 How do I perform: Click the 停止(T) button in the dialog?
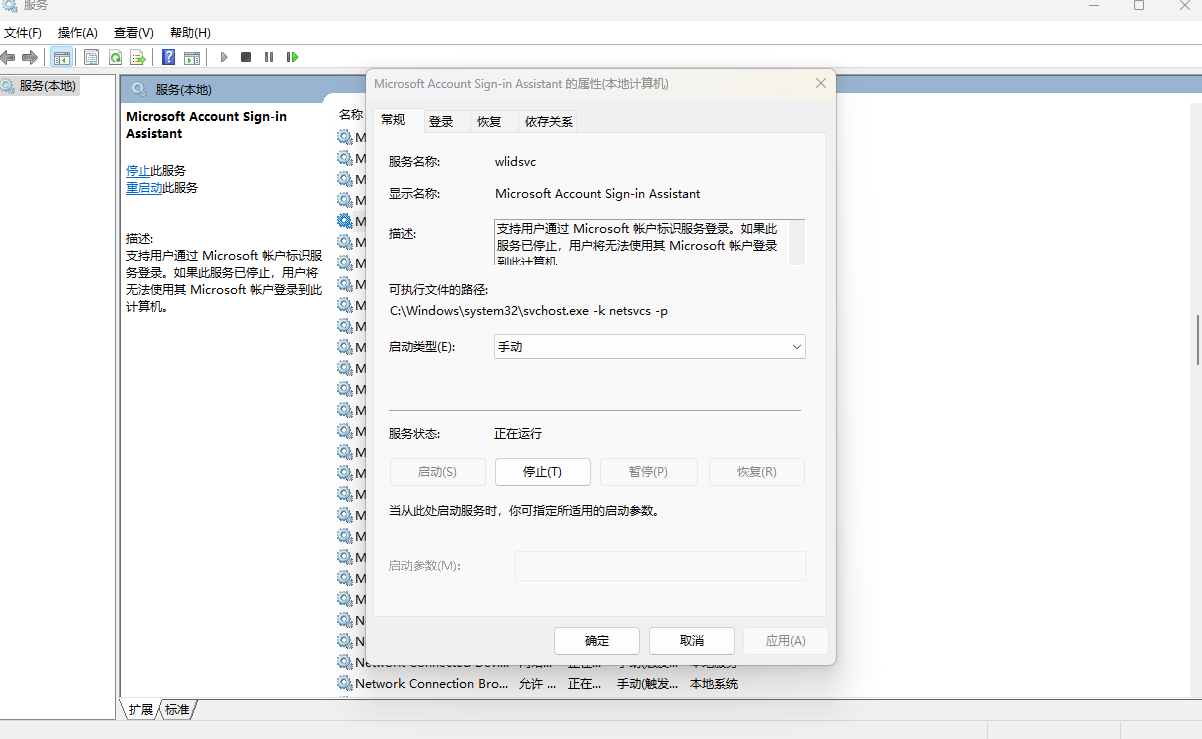(x=543, y=472)
